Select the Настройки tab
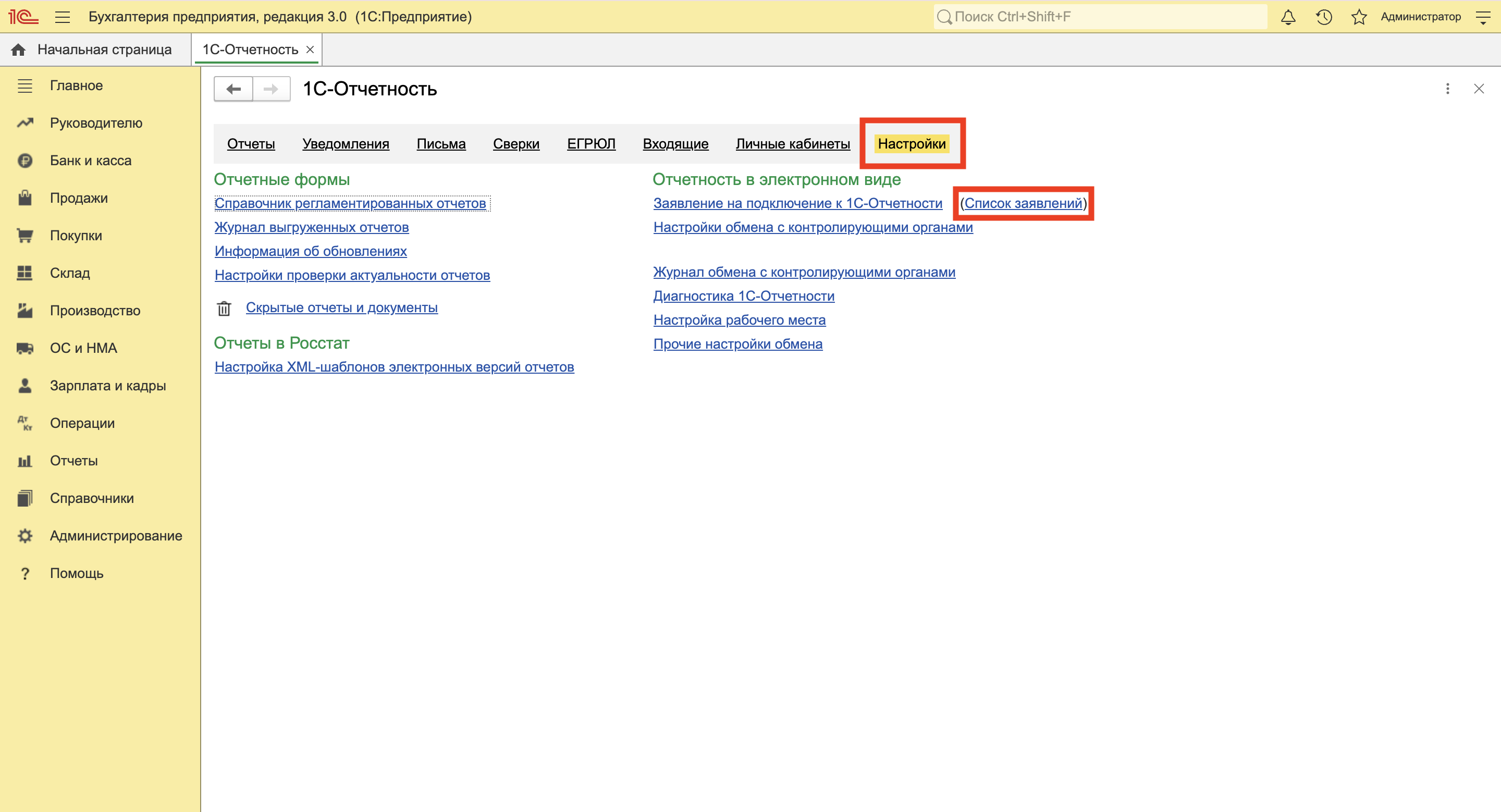Viewport: 1501px width, 812px height. pyautogui.click(x=912, y=144)
